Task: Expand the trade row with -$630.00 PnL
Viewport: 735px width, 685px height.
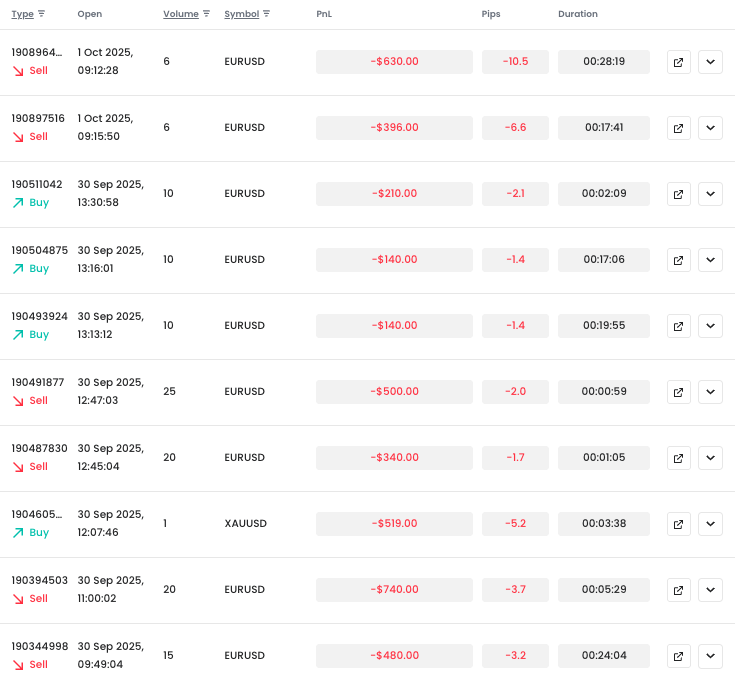Action: point(710,62)
